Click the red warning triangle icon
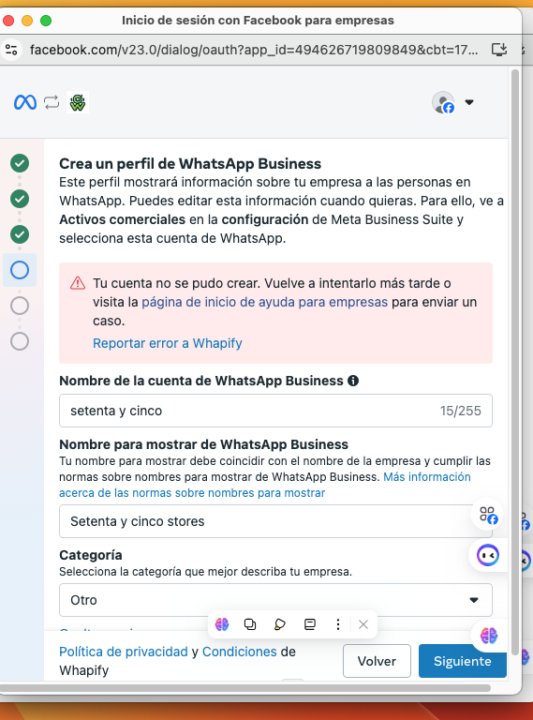The image size is (533, 720). [78, 283]
